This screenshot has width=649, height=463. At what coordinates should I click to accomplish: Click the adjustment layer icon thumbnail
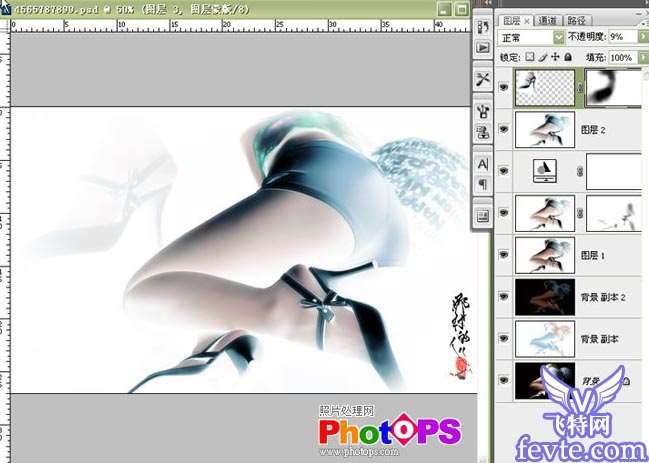pyautogui.click(x=544, y=171)
